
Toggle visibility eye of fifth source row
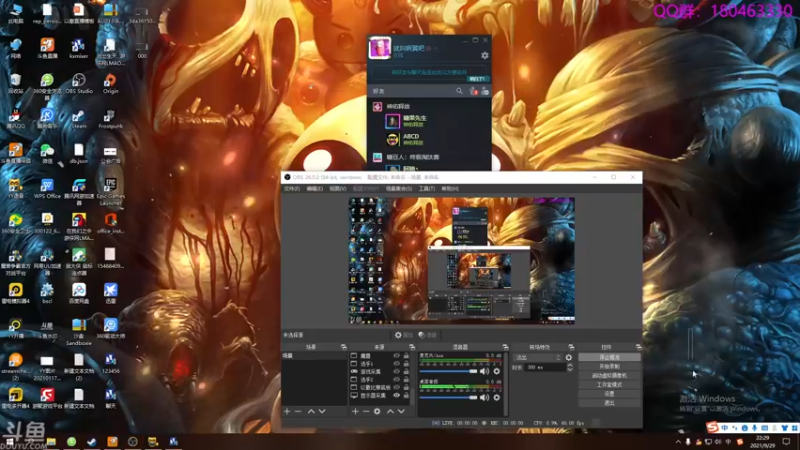click(x=396, y=387)
